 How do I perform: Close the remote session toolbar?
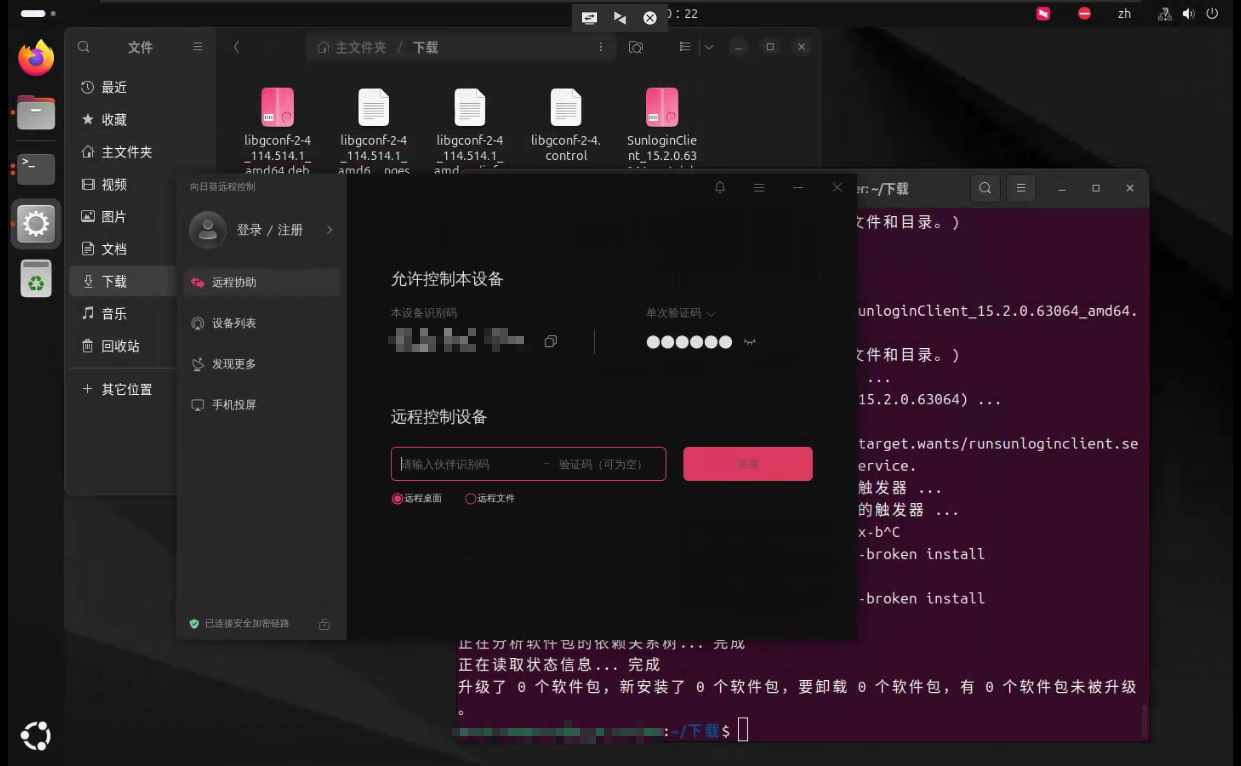[650, 17]
